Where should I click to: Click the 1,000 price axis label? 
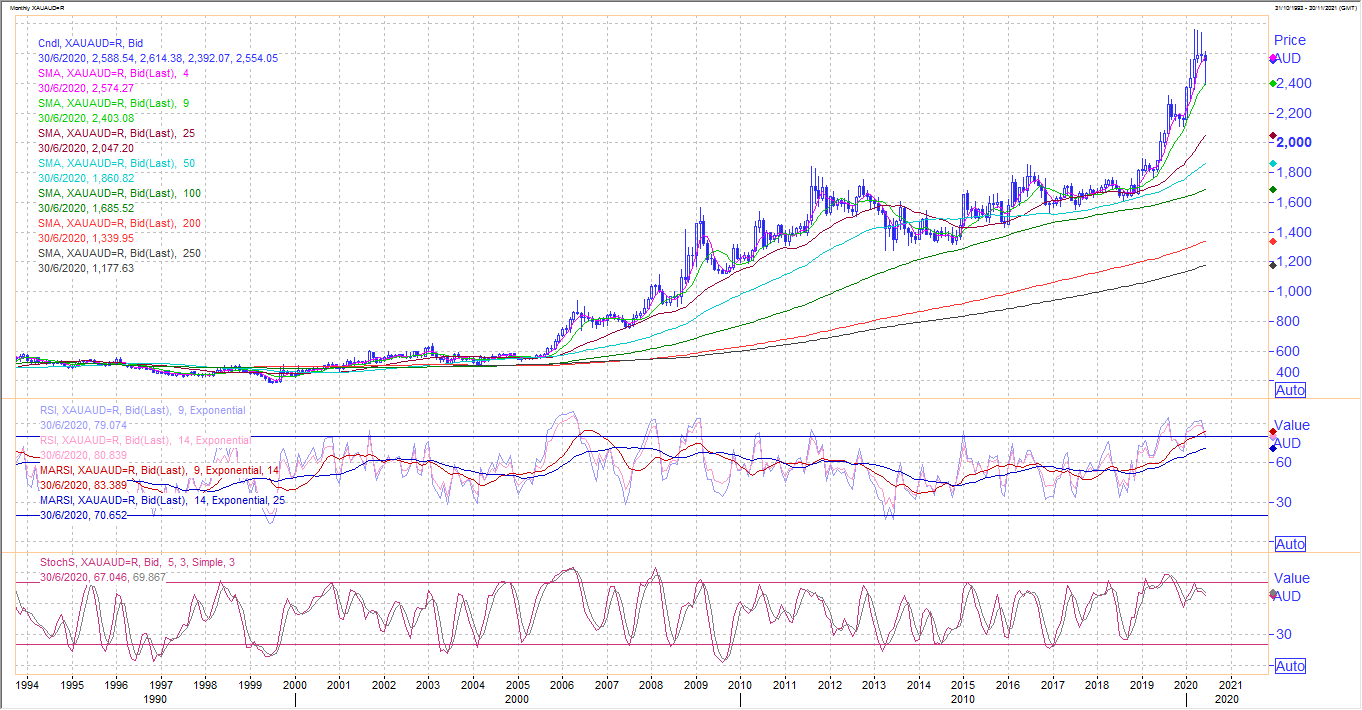[1294, 291]
